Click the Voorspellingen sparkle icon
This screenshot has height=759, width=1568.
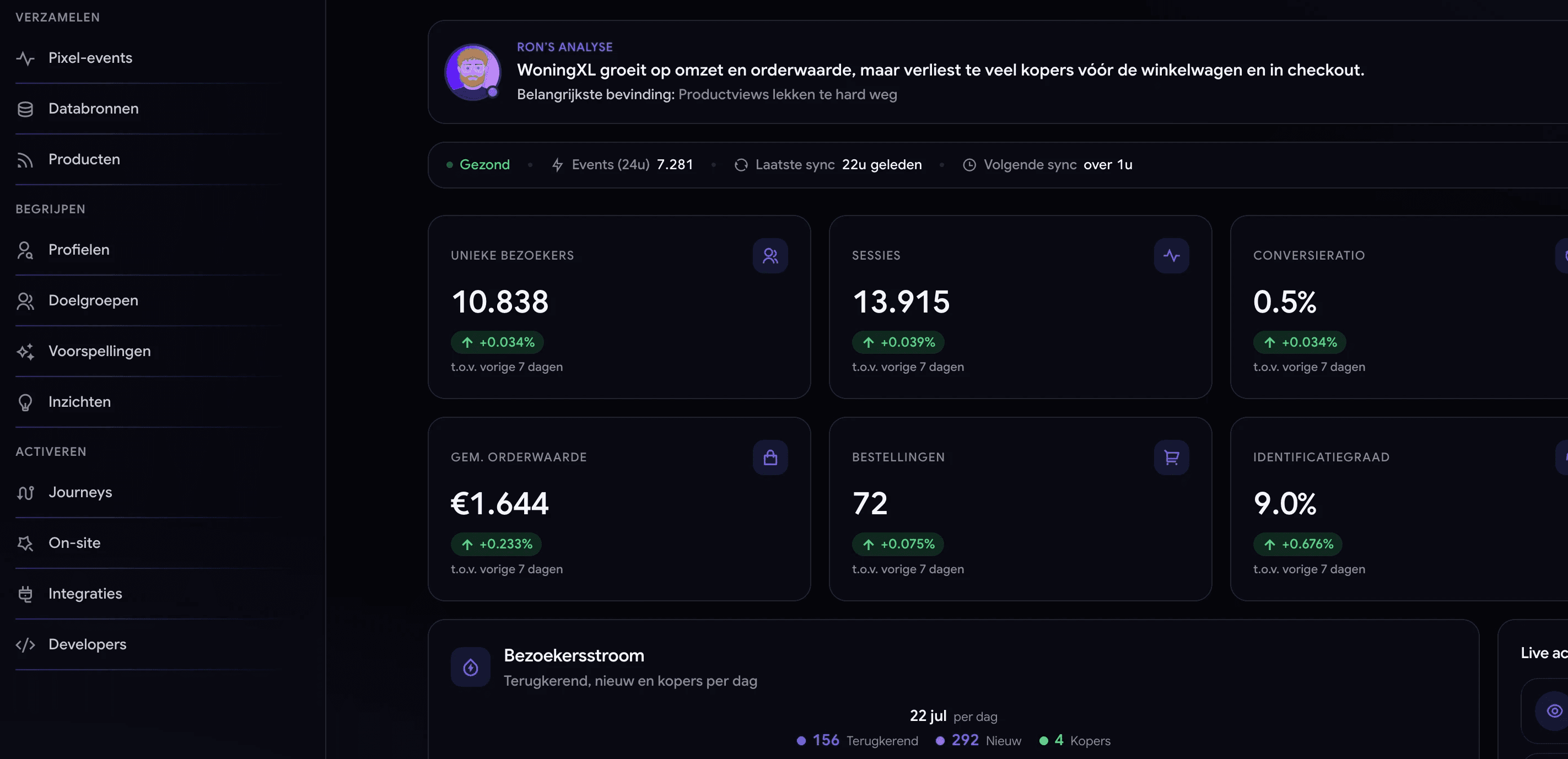point(25,351)
